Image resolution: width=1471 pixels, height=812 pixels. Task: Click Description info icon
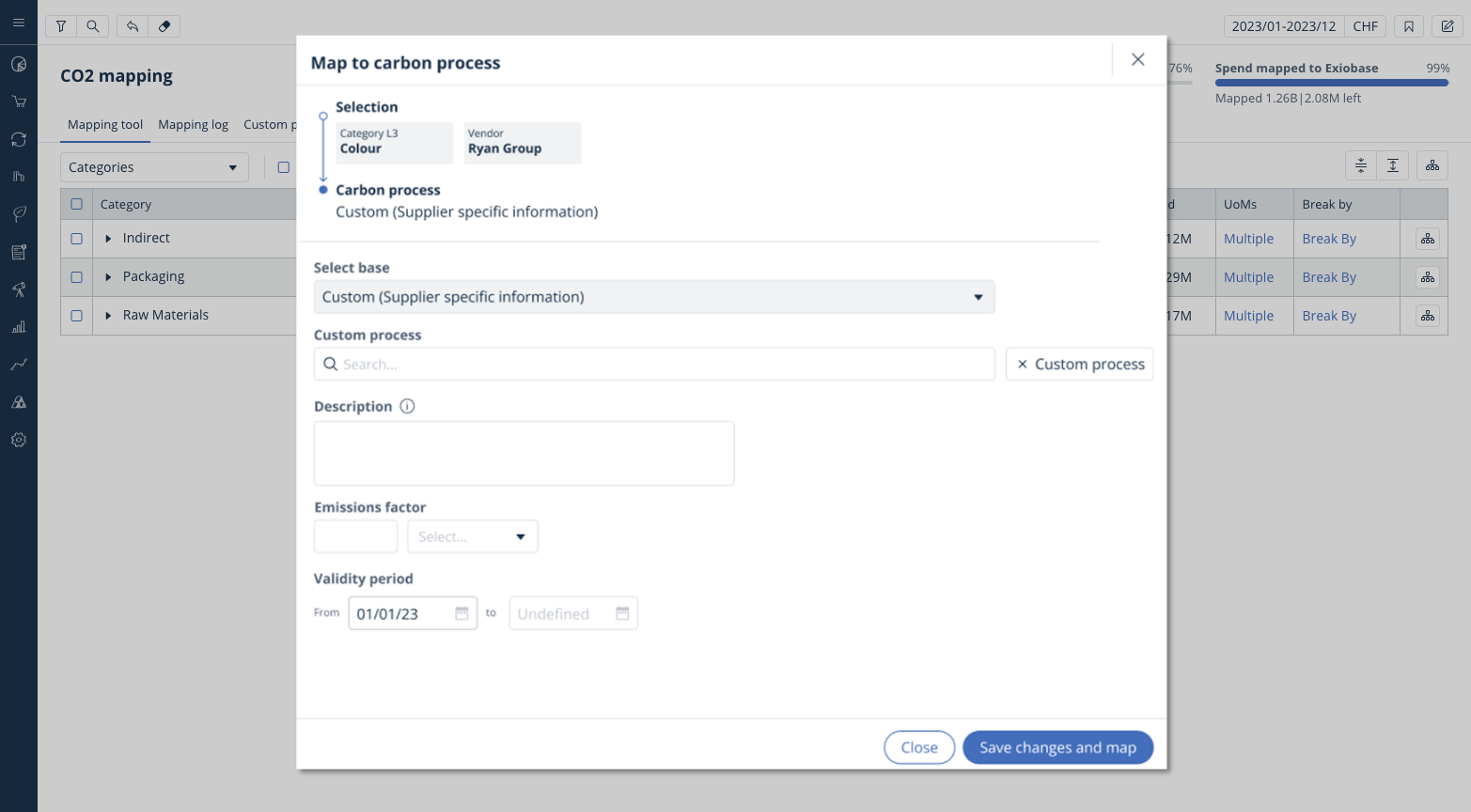click(407, 406)
